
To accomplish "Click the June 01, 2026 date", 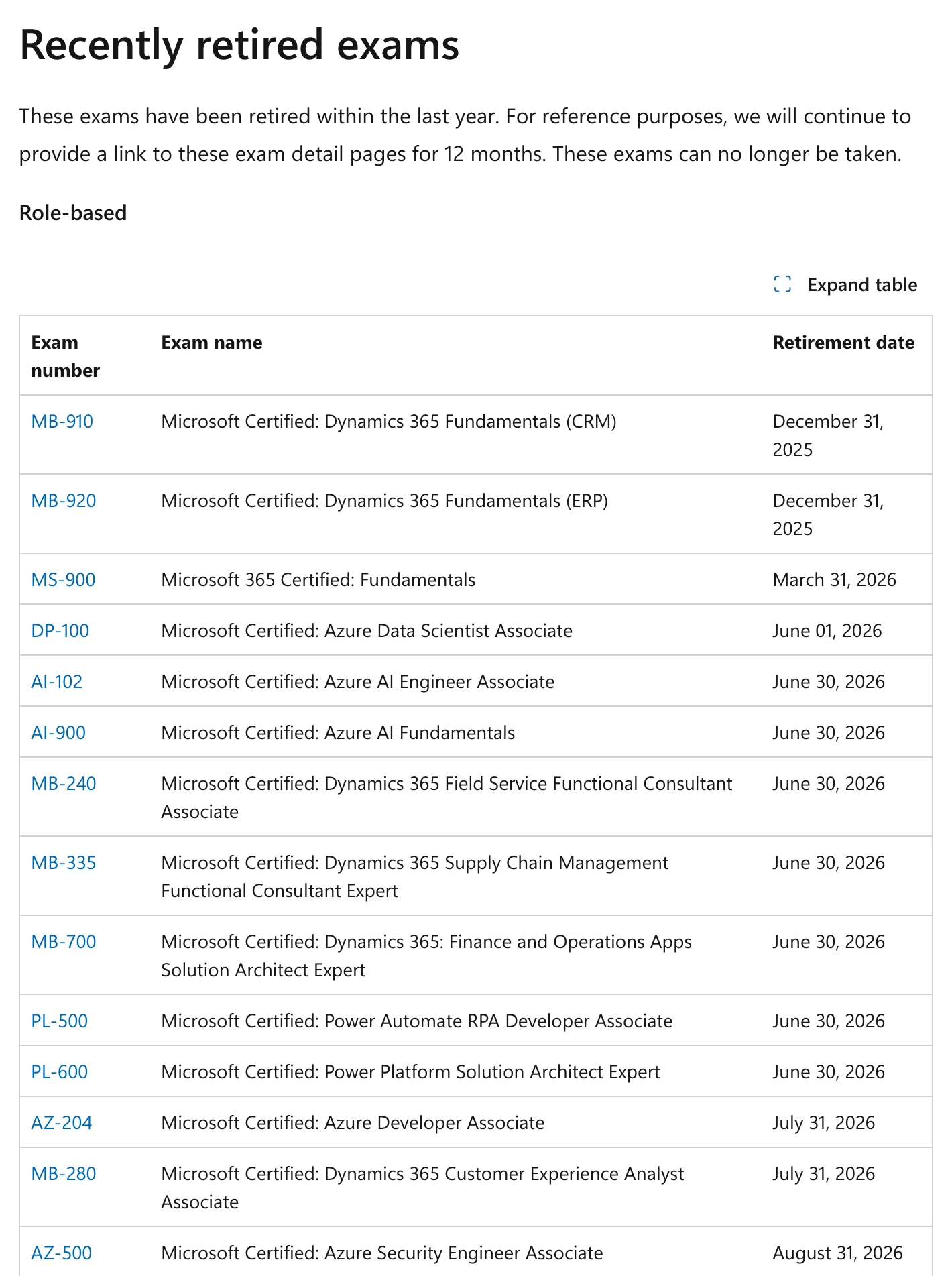I will [827, 631].
